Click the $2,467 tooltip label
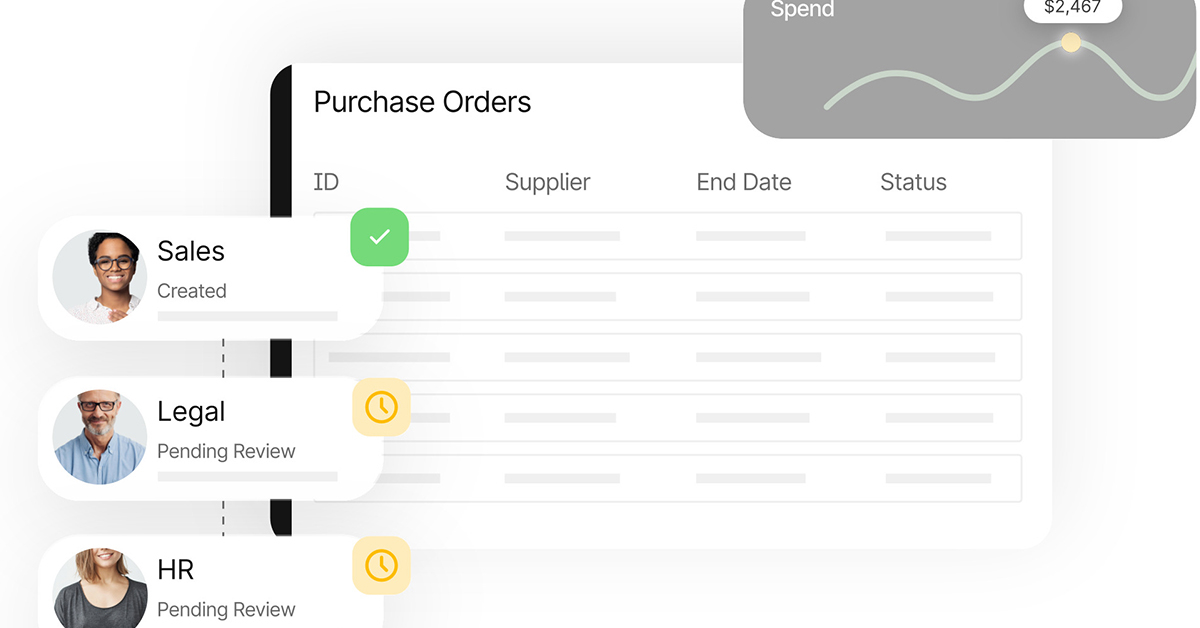The height and width of the screenshot is (628, 1200). [x=1072, y=8]
